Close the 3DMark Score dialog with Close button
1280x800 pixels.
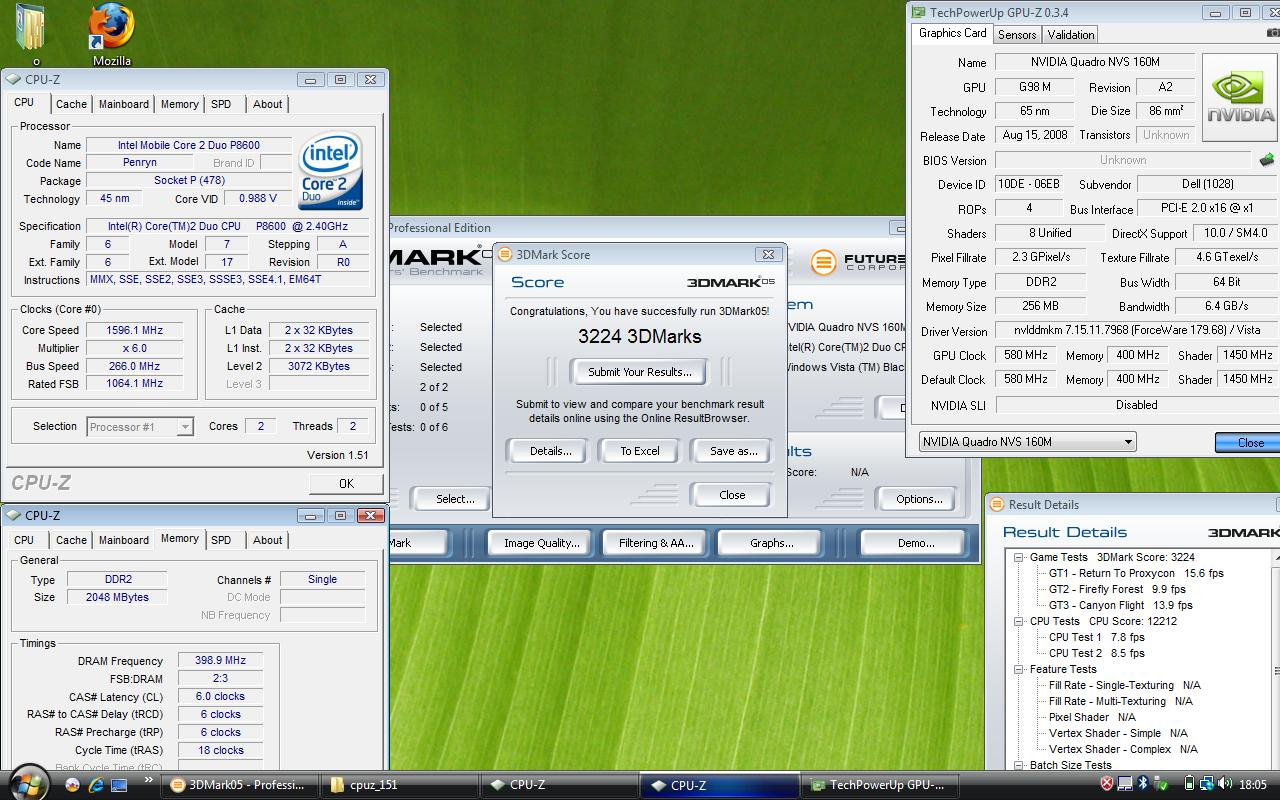pyautogui.click(x=732, y=495)
